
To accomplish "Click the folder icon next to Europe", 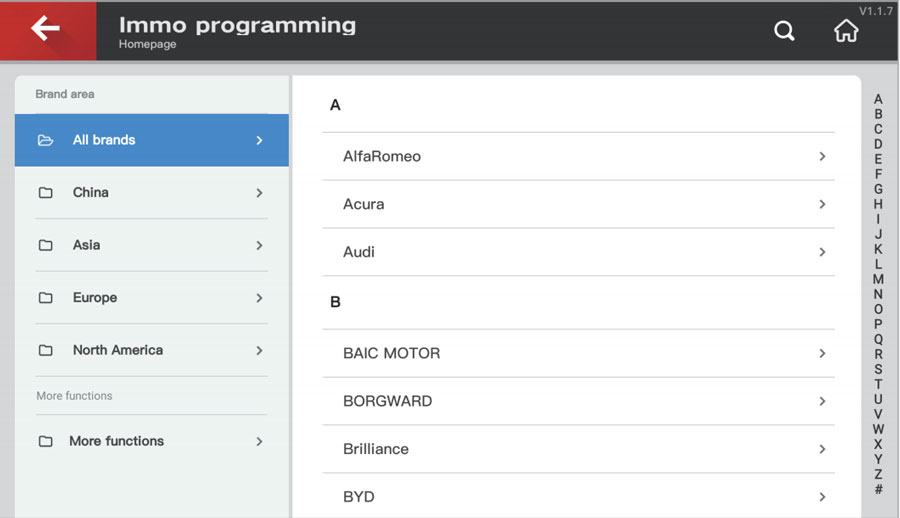I will click(x=45, y=298).
